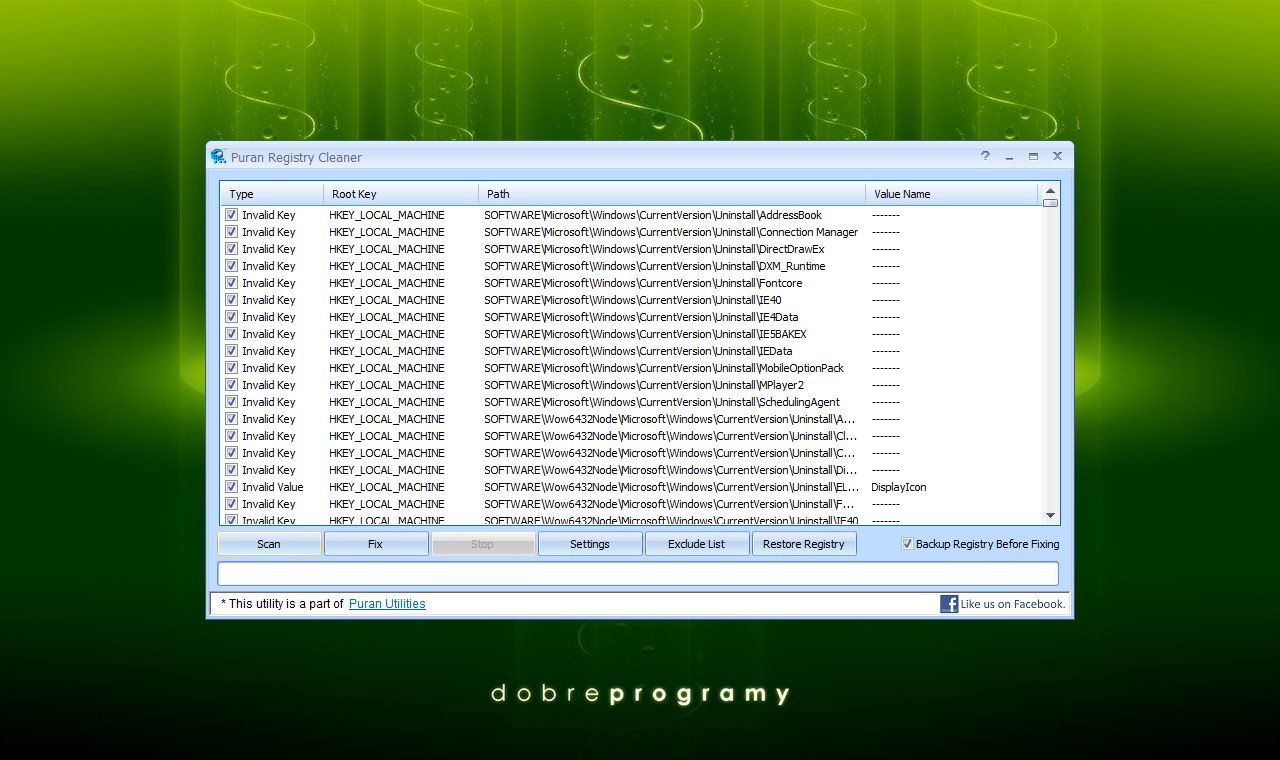Click the list scrollbar up arrow

coord(1050,190)
